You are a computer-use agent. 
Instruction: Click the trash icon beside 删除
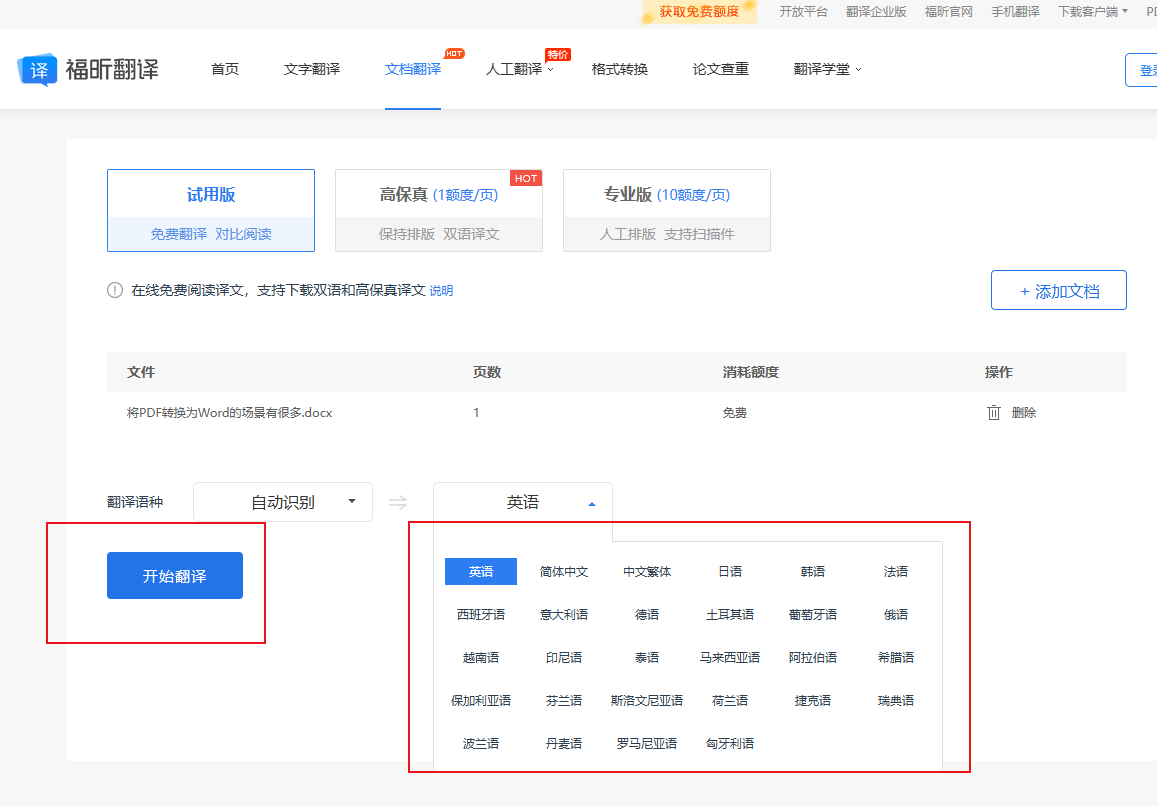[993, 413]
